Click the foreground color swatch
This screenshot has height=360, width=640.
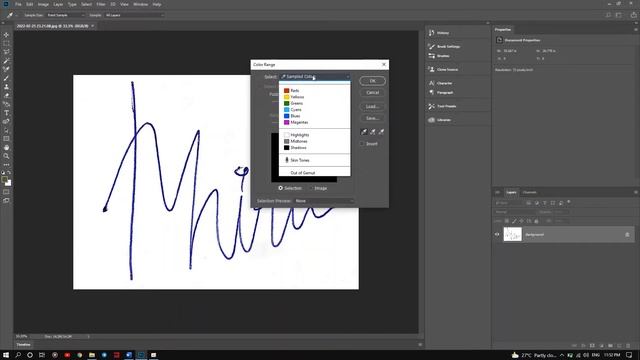(x=4, y=180)
